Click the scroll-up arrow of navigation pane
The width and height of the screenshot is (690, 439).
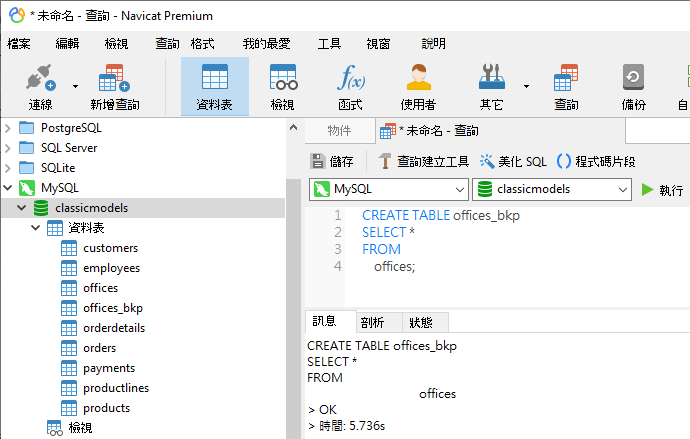point(294,128)
